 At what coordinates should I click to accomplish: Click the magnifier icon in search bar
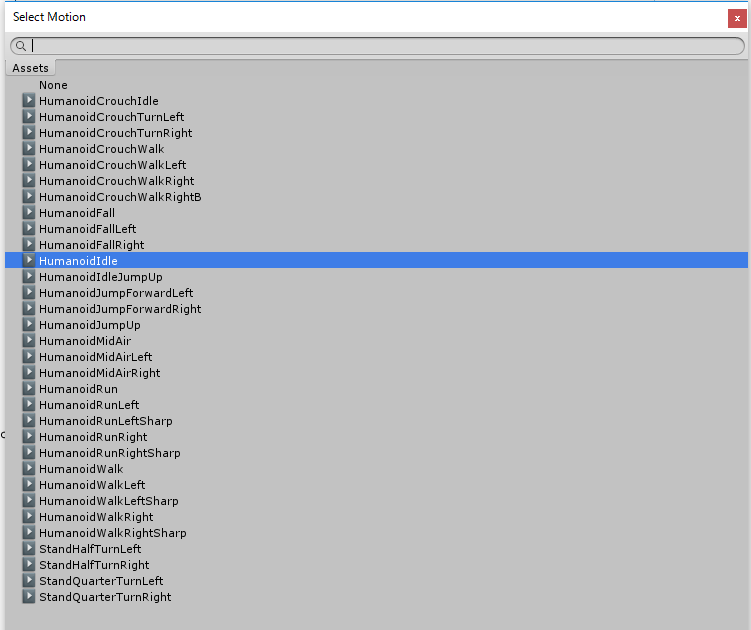[x=20, y=46]
